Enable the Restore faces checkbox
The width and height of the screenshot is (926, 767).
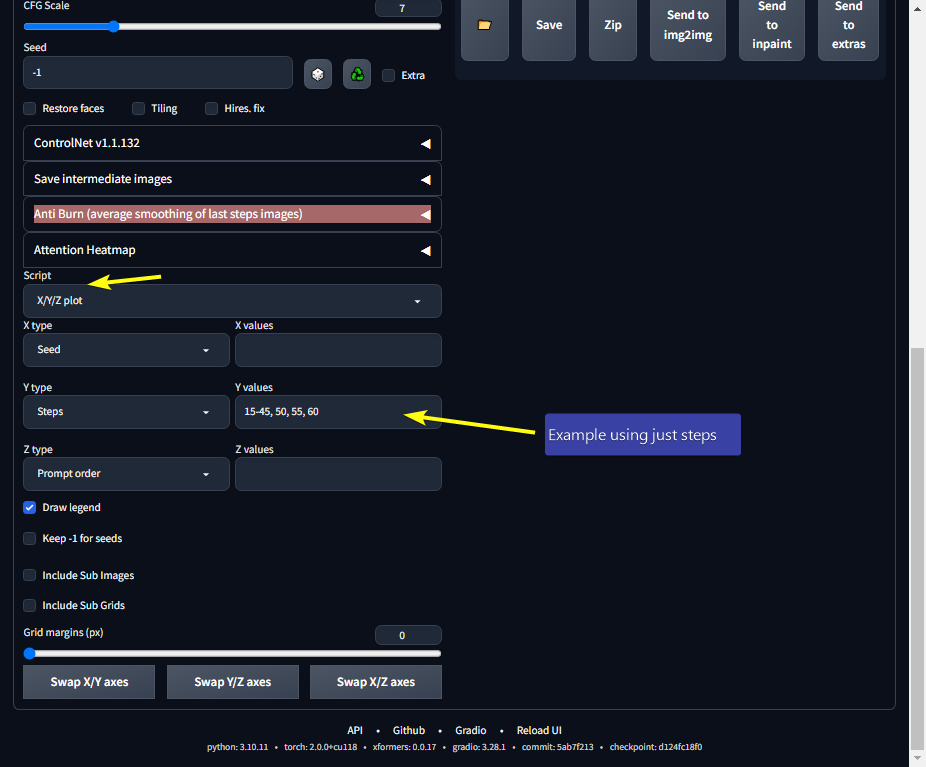(29, 108)
